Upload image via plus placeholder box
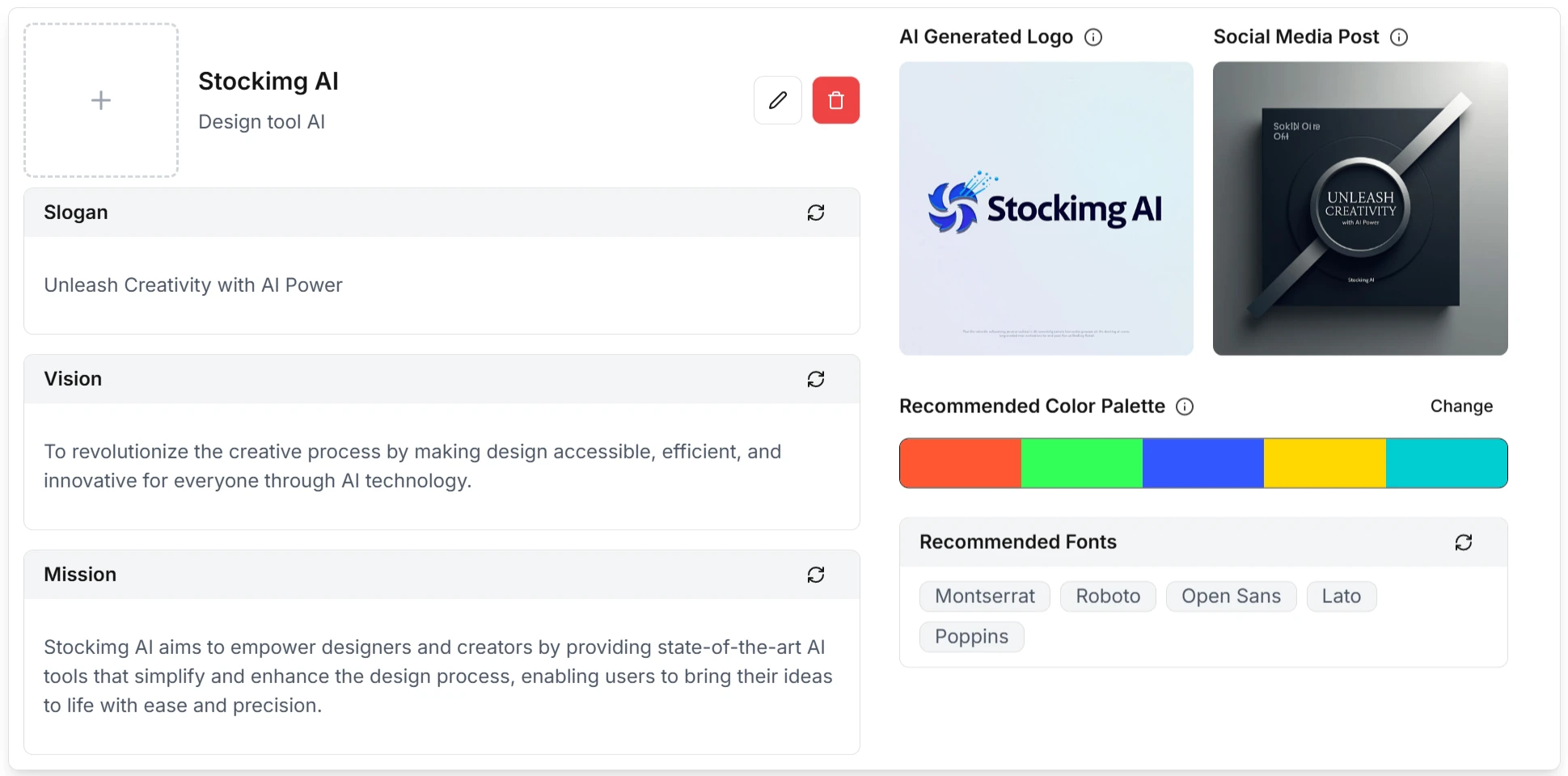 coord(101,100)
